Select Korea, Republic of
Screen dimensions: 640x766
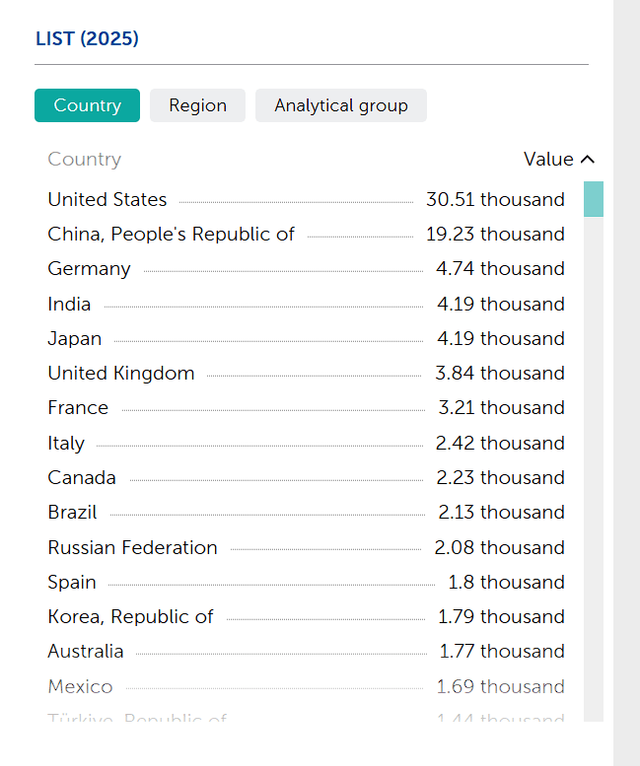tap(130, 616)
